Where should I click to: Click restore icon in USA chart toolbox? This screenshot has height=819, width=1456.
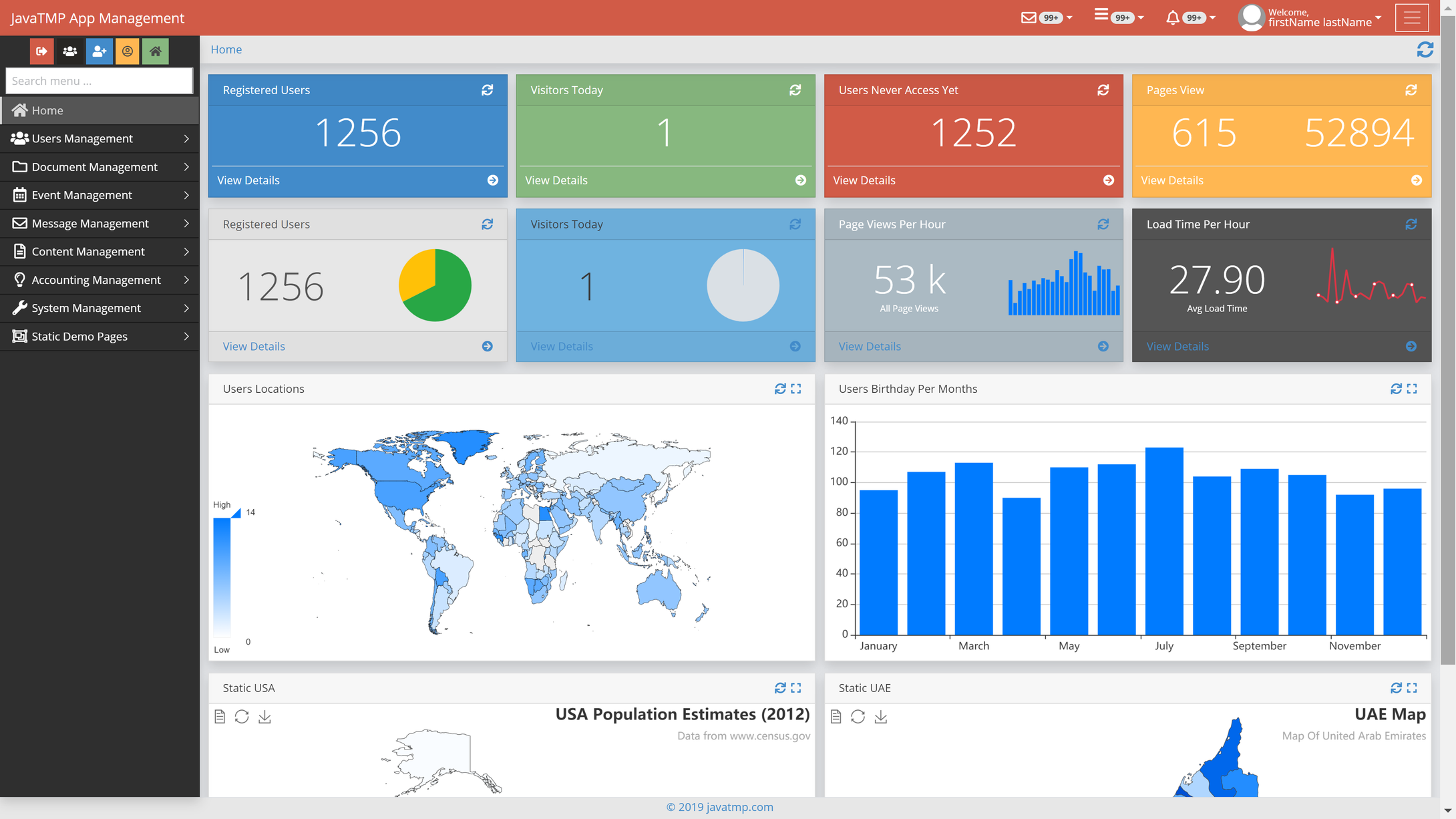pos(242,717)
